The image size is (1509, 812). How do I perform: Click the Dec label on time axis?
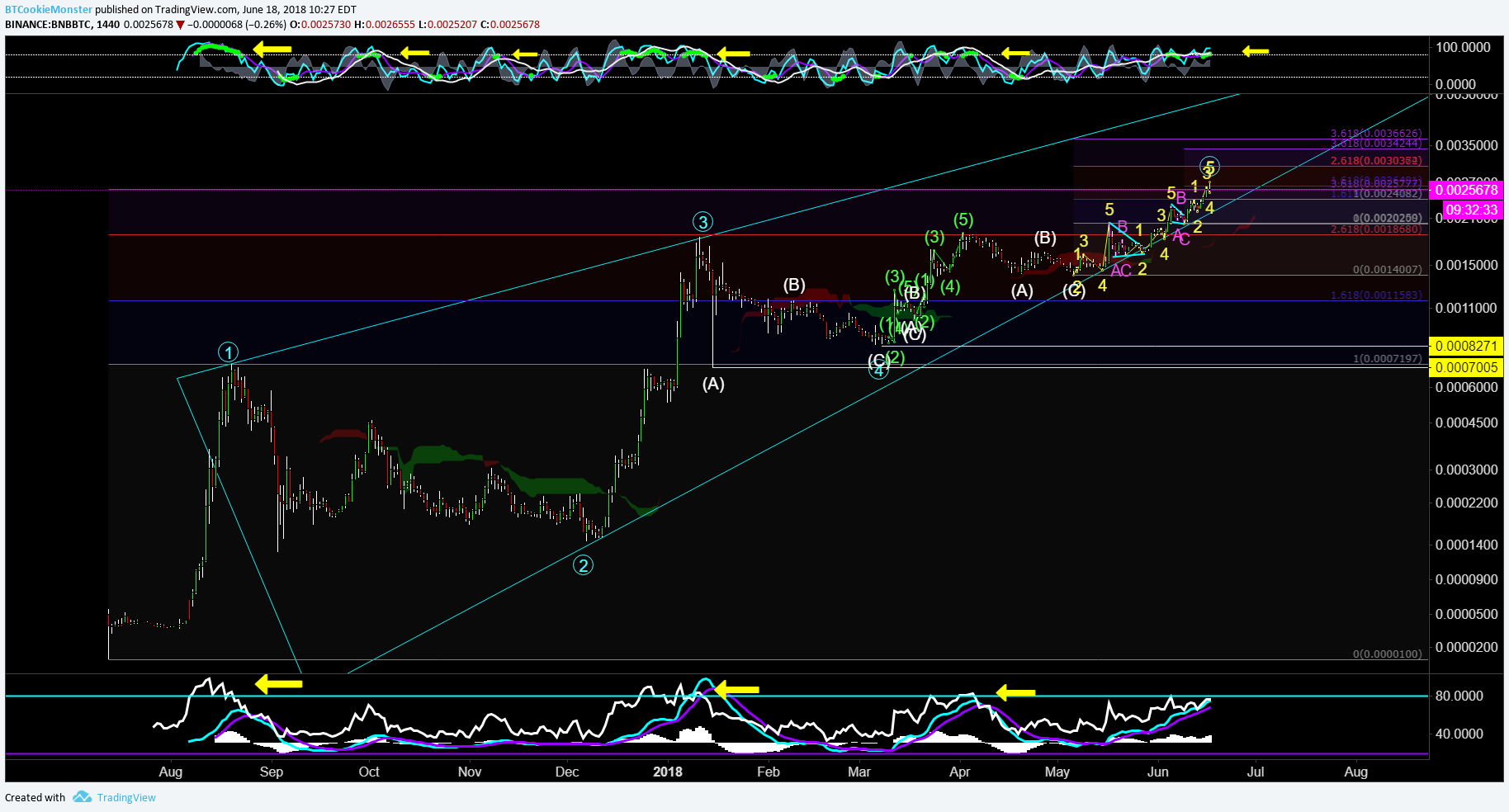[x=567, y=772]
